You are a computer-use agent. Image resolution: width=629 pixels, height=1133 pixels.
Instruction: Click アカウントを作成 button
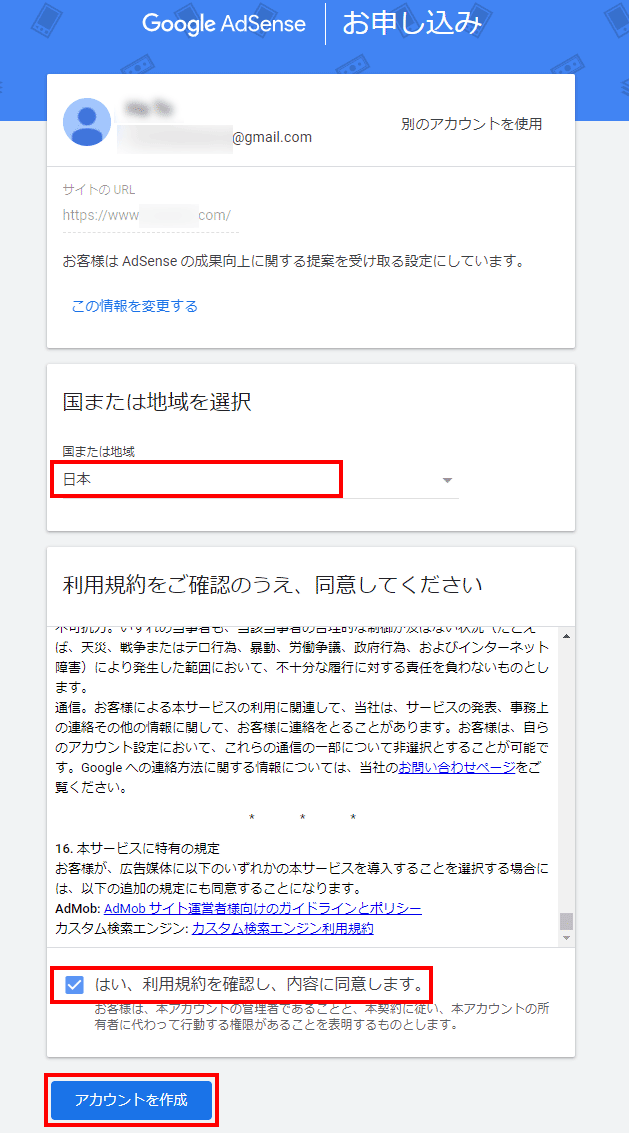(x=131, y=1100)
